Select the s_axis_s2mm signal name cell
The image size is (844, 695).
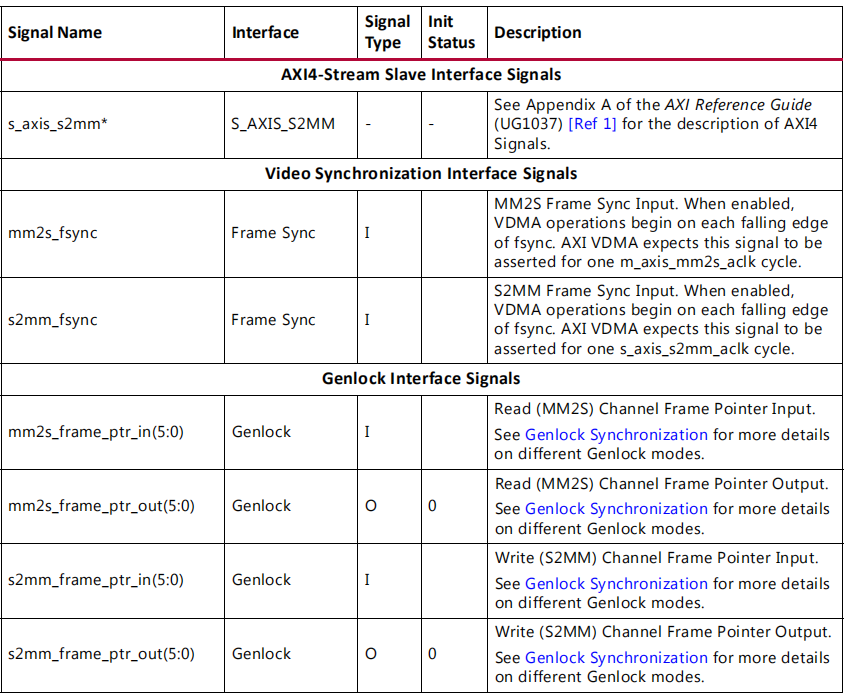[x=56, y=124]
